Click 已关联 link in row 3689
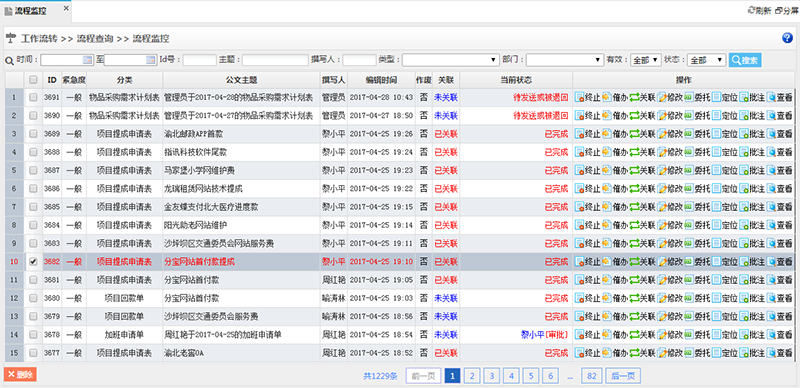The width and height of the screenshot is (800, 388). pyautogui.click(x=446, y=134)
